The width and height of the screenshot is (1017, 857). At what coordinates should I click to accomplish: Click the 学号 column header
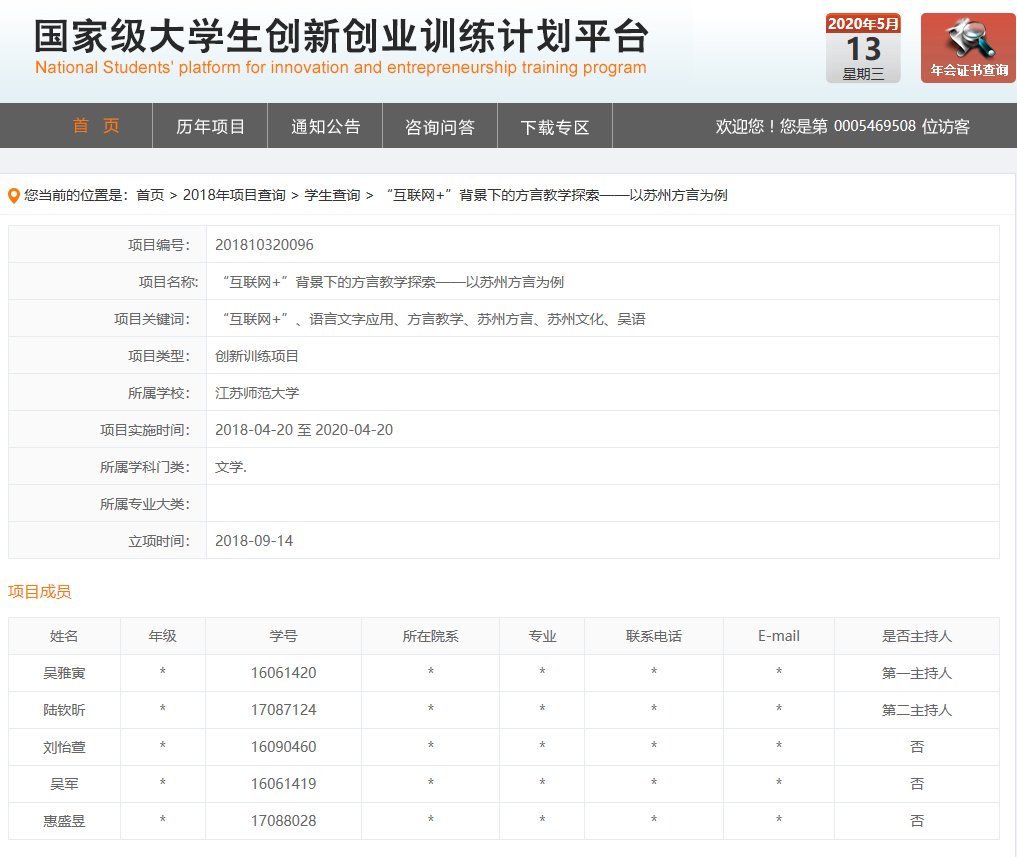(283, 636)
